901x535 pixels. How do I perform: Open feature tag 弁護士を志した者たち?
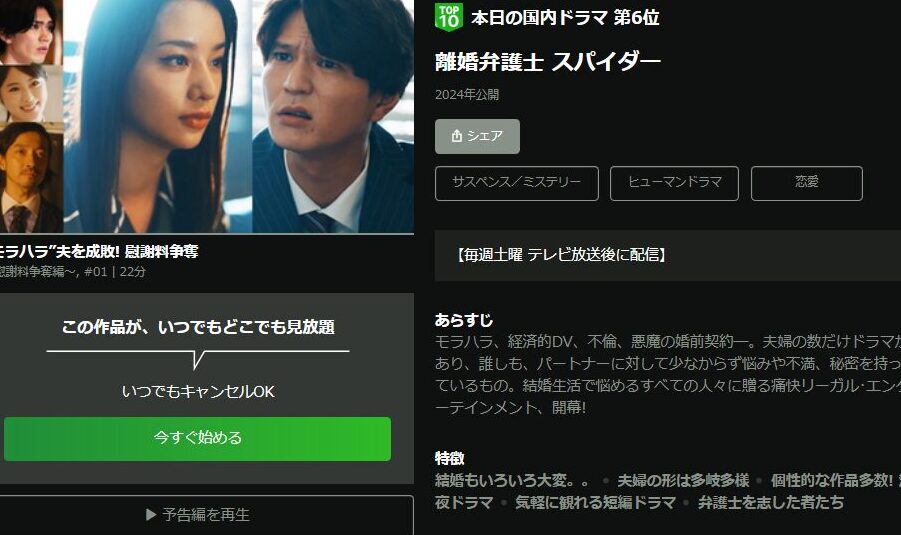click(x=771, y=502)
